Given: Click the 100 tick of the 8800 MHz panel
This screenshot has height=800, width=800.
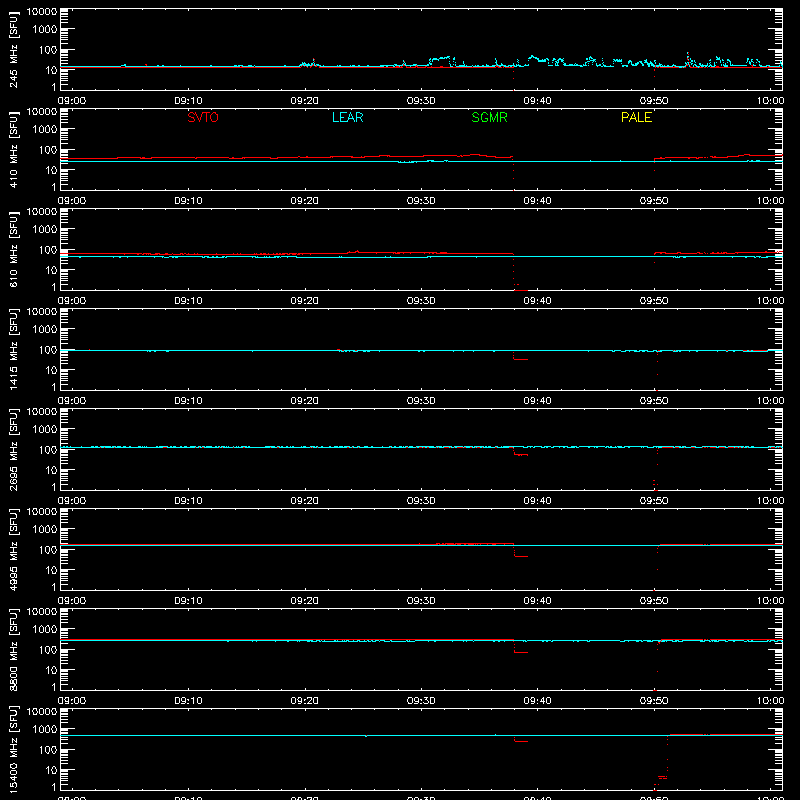Looking at the screenshot, I should coord(48,650).
